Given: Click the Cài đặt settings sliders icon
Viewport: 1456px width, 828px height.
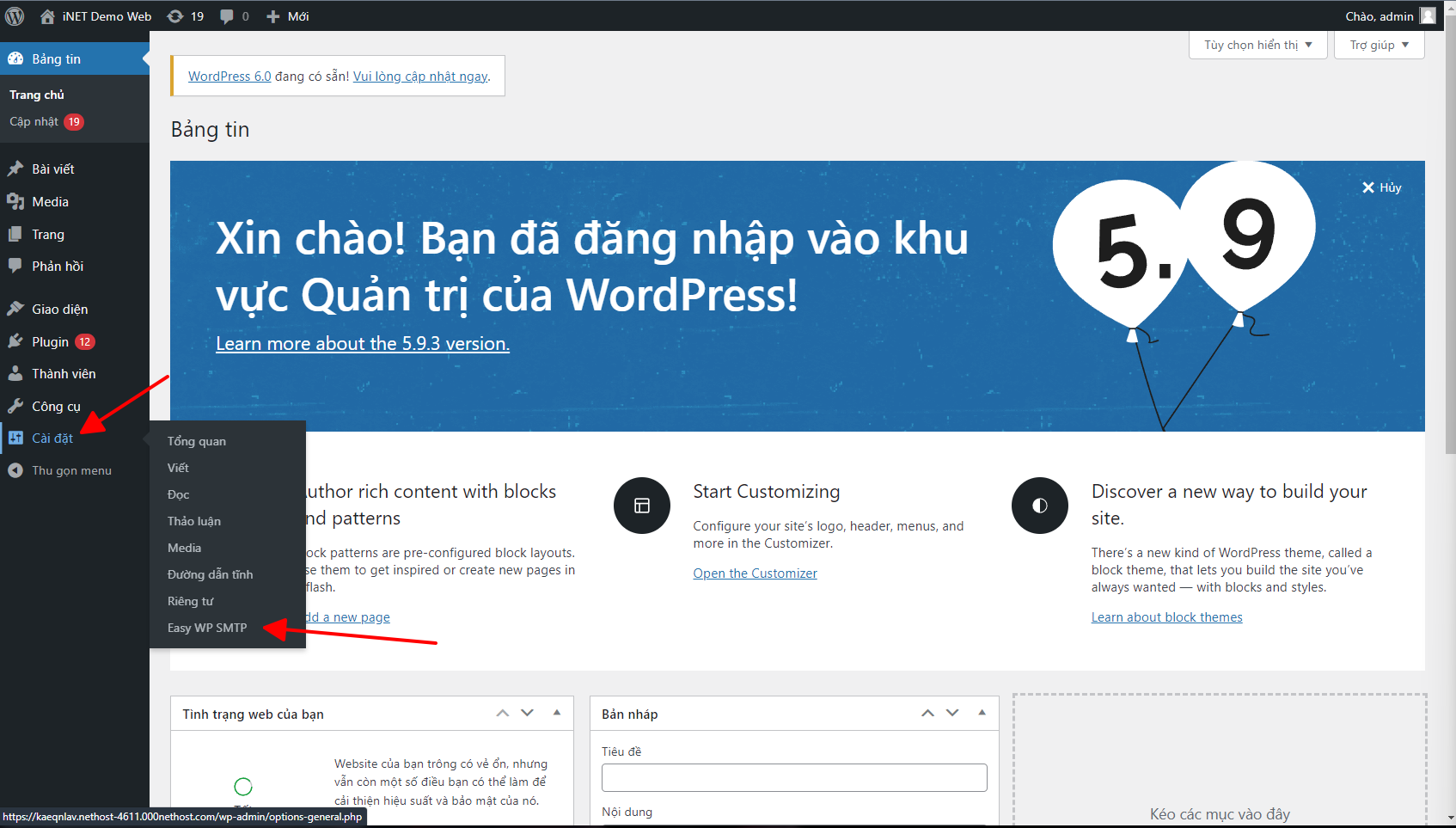Looking at the screenshot, I should click(x=15, y=438).
